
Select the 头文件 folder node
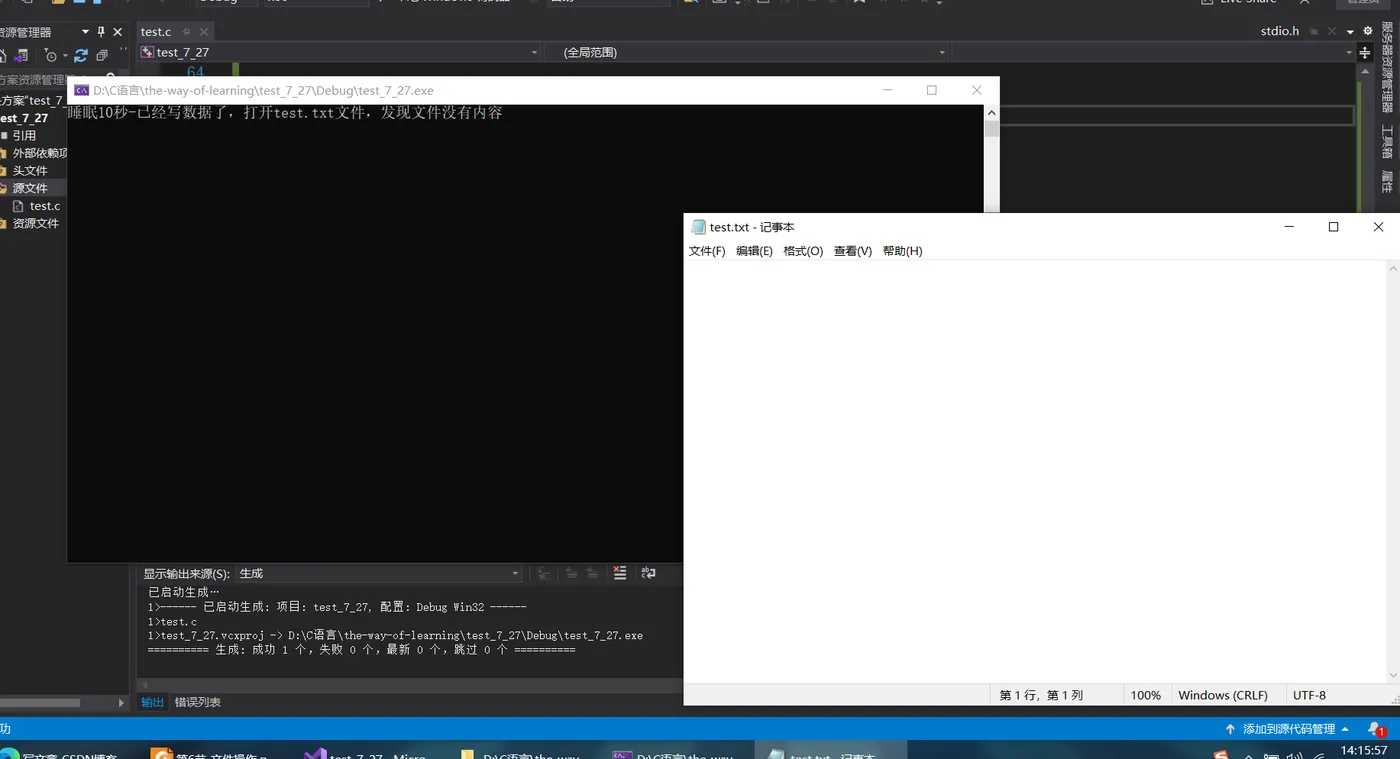pos(30,171)
